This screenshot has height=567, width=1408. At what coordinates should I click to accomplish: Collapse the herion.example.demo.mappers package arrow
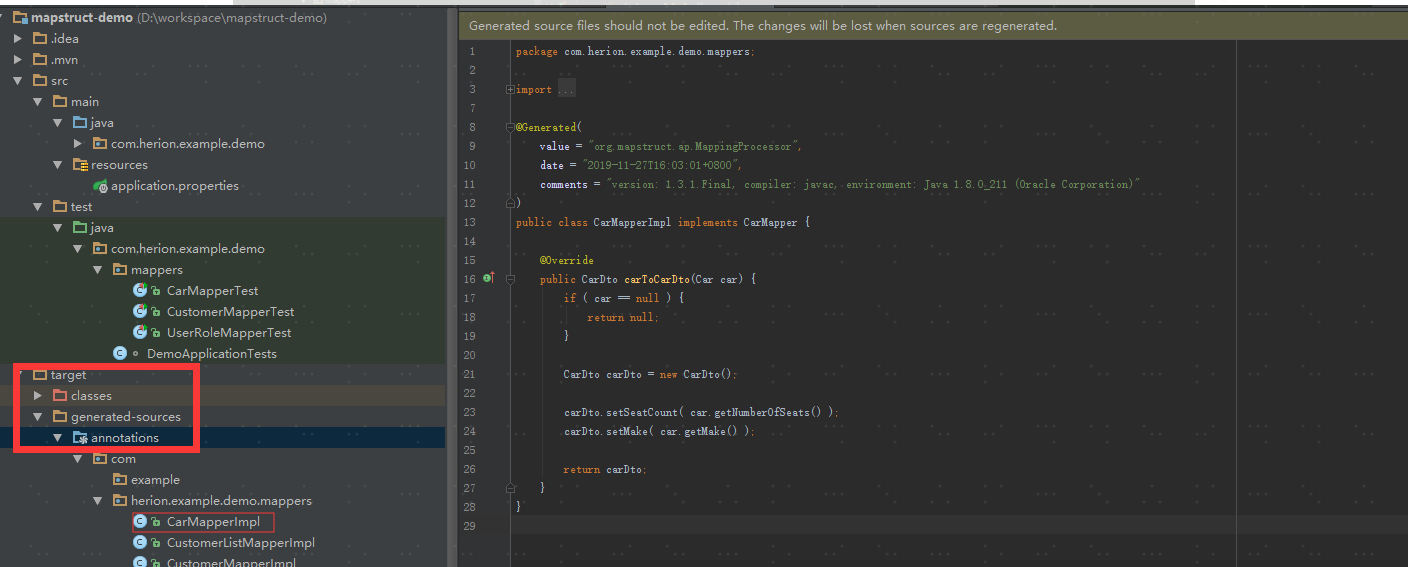point(98,501)
